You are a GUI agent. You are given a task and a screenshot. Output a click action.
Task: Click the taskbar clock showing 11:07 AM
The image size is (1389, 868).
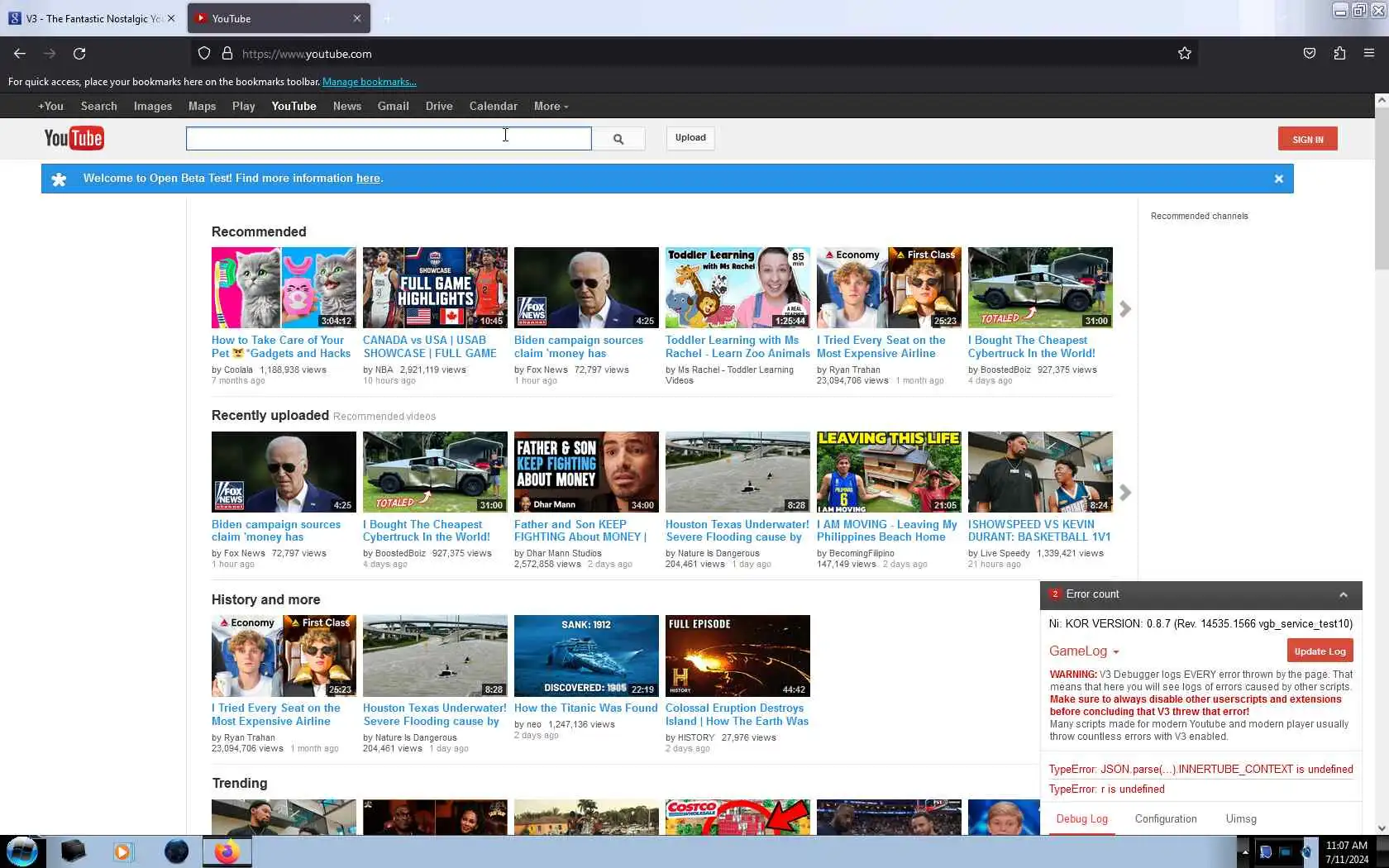click(1347, 852)
